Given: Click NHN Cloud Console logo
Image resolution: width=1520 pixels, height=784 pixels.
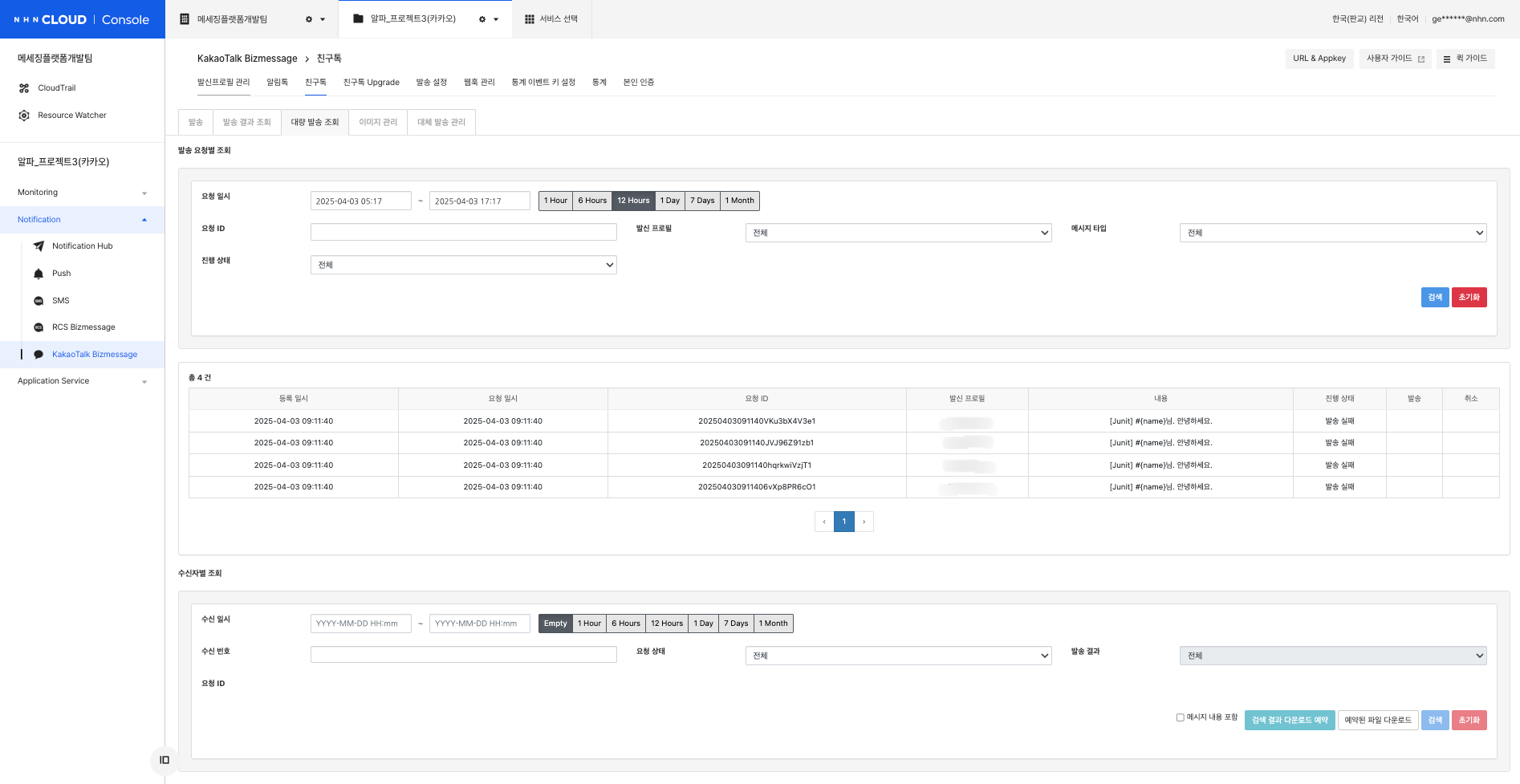Looking at the screenshot, I should [x=82, y=19].
